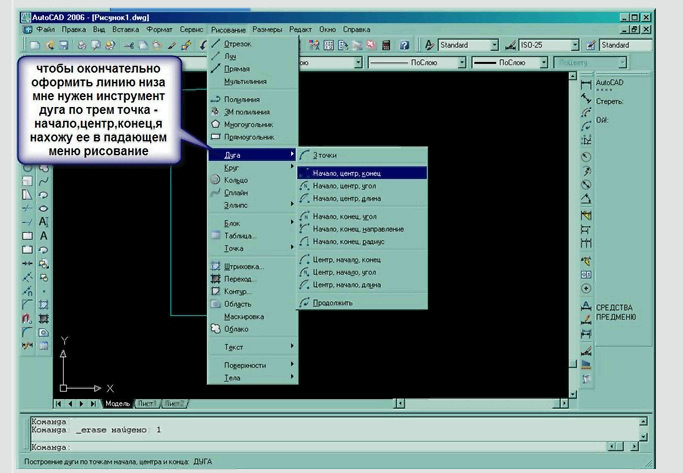Viewport: 683px width, 473px height.
Task: Click the Облако revision cloud icon
Action: tap(216, 328)
